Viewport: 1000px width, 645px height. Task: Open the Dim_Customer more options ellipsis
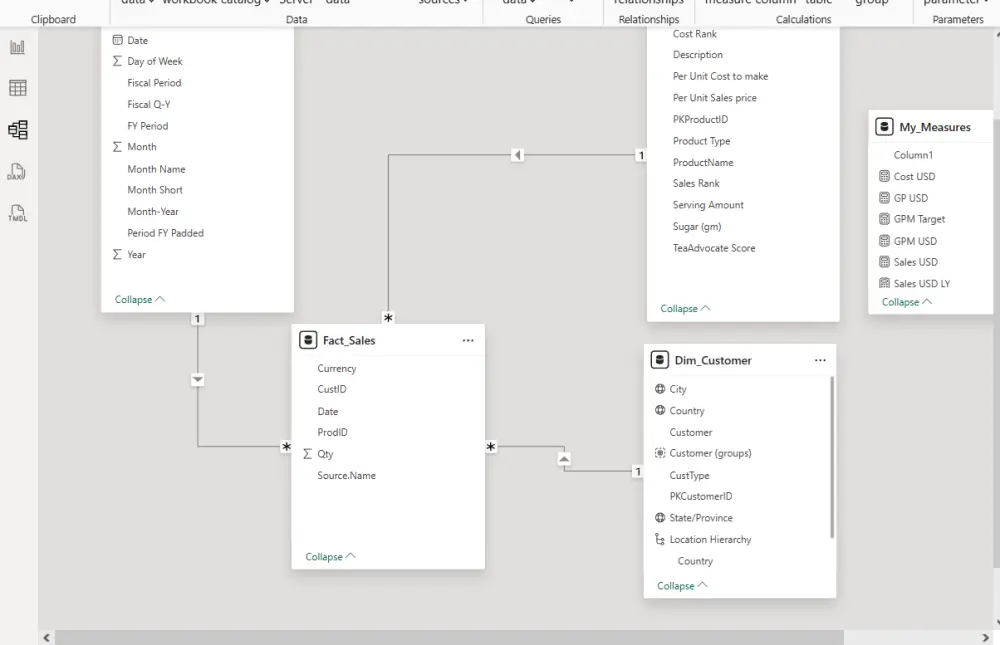(x=820, y=360)
